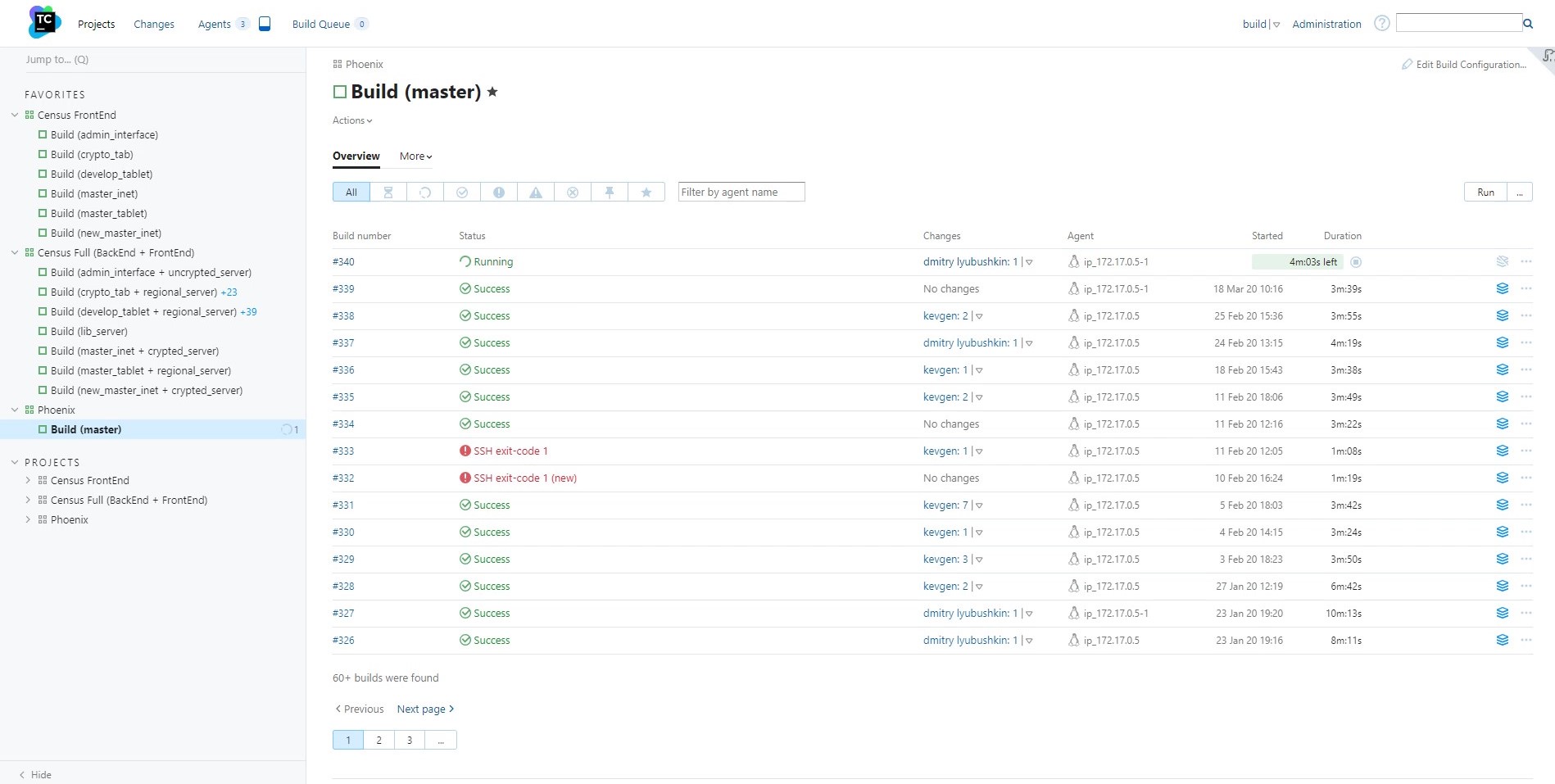Hide the sidebar
This screenshot has width=1555, height=784.
click(x=35, y=774)
